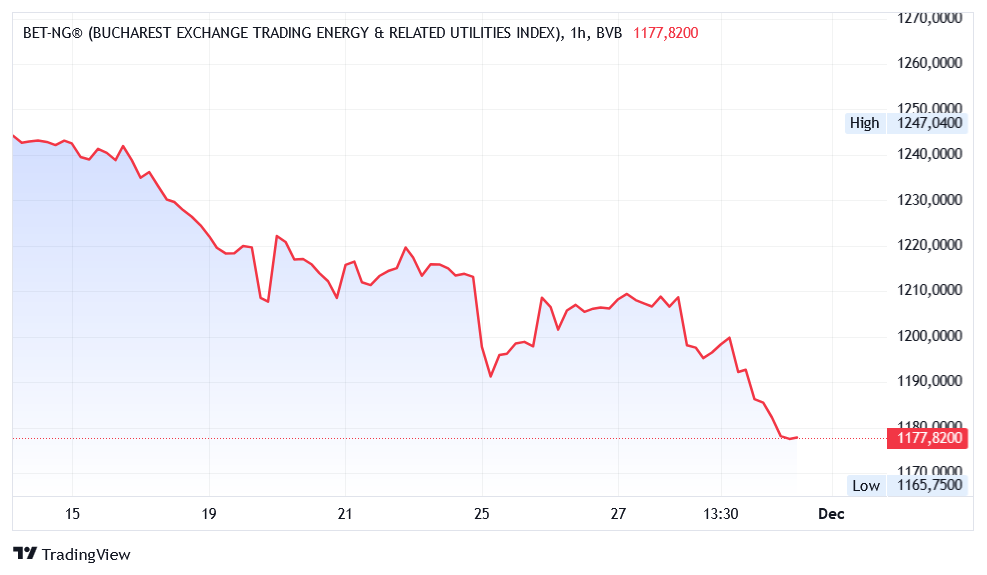Click the BET-NG index title

(290, 33)
